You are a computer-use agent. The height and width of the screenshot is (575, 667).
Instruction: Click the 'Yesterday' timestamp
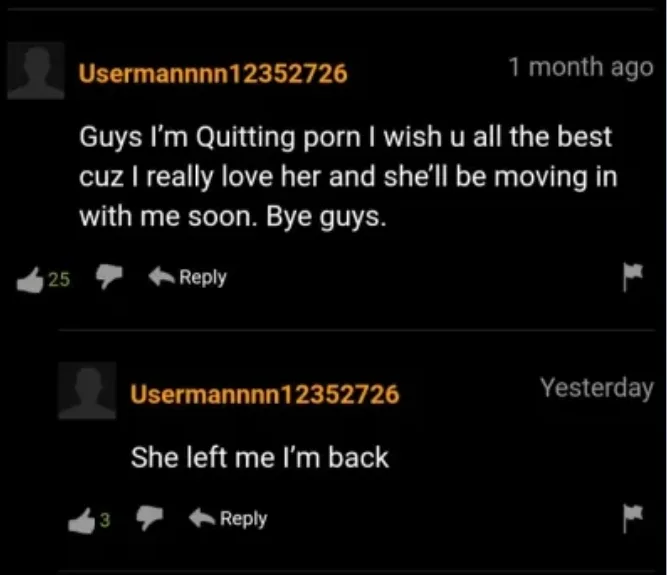597,388
